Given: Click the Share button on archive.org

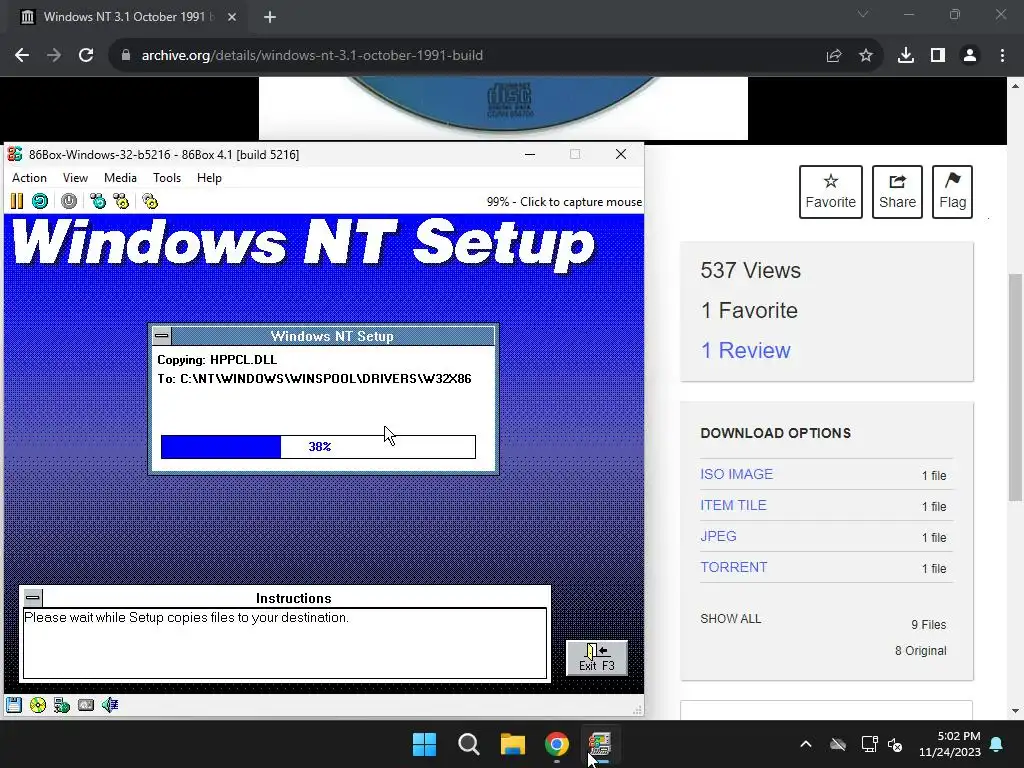Looking at the screenshot, I should click(897, 192).
